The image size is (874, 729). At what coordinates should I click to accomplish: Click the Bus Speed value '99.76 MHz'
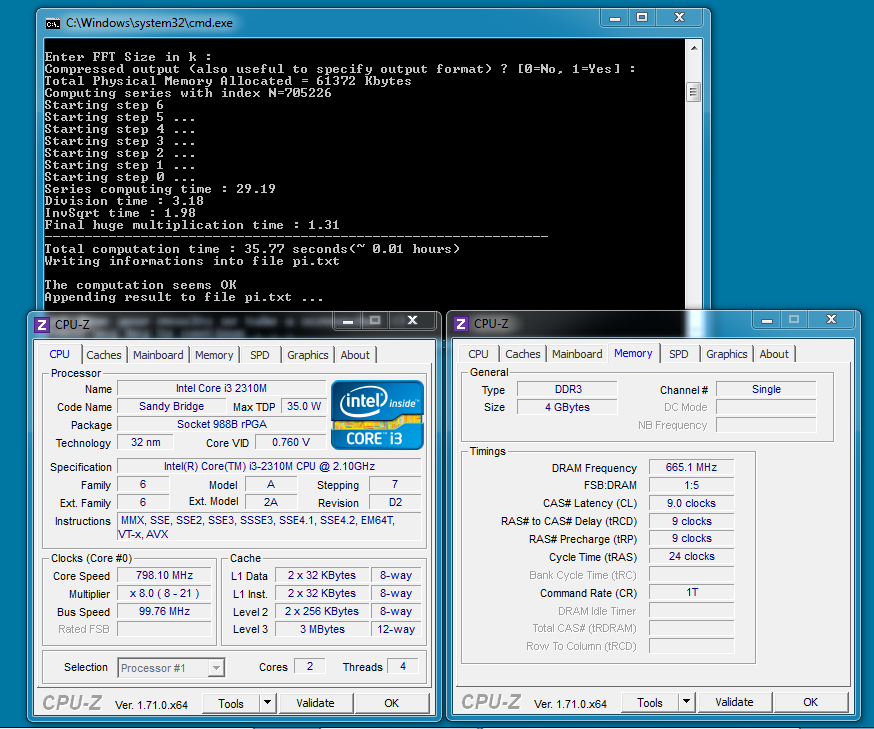(164, 611)
